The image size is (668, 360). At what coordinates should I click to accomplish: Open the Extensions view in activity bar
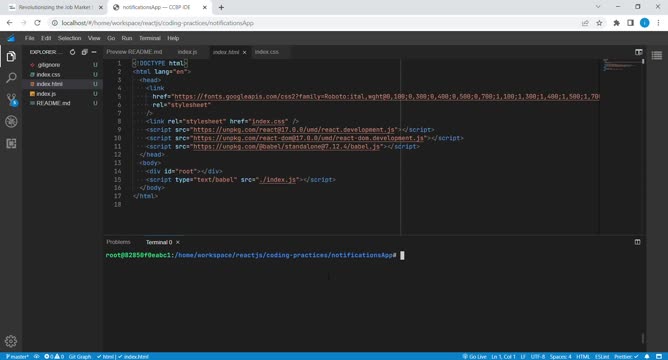click(11, 144)
